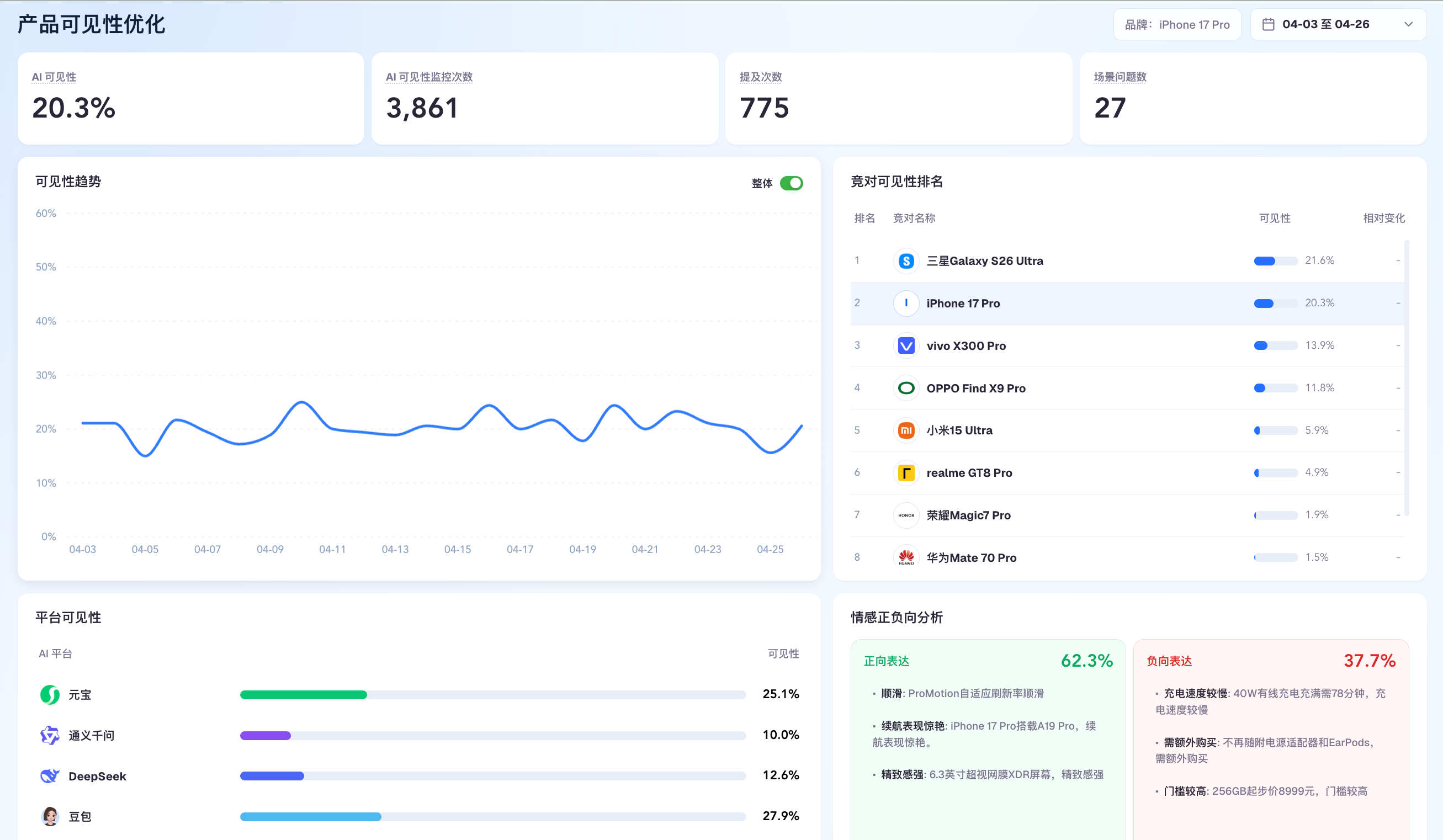This screenshot has height=840, width=1443.
Task: Select the vivo X300 Pro name
Action: [966, 346]
